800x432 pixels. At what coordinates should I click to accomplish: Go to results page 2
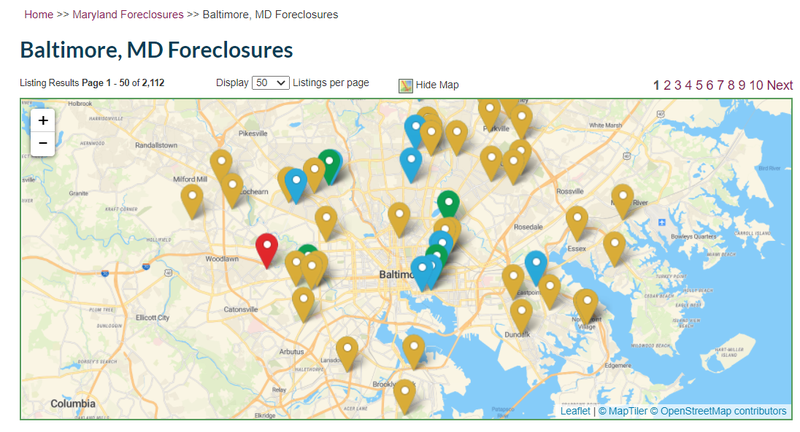tap(667, 85)
